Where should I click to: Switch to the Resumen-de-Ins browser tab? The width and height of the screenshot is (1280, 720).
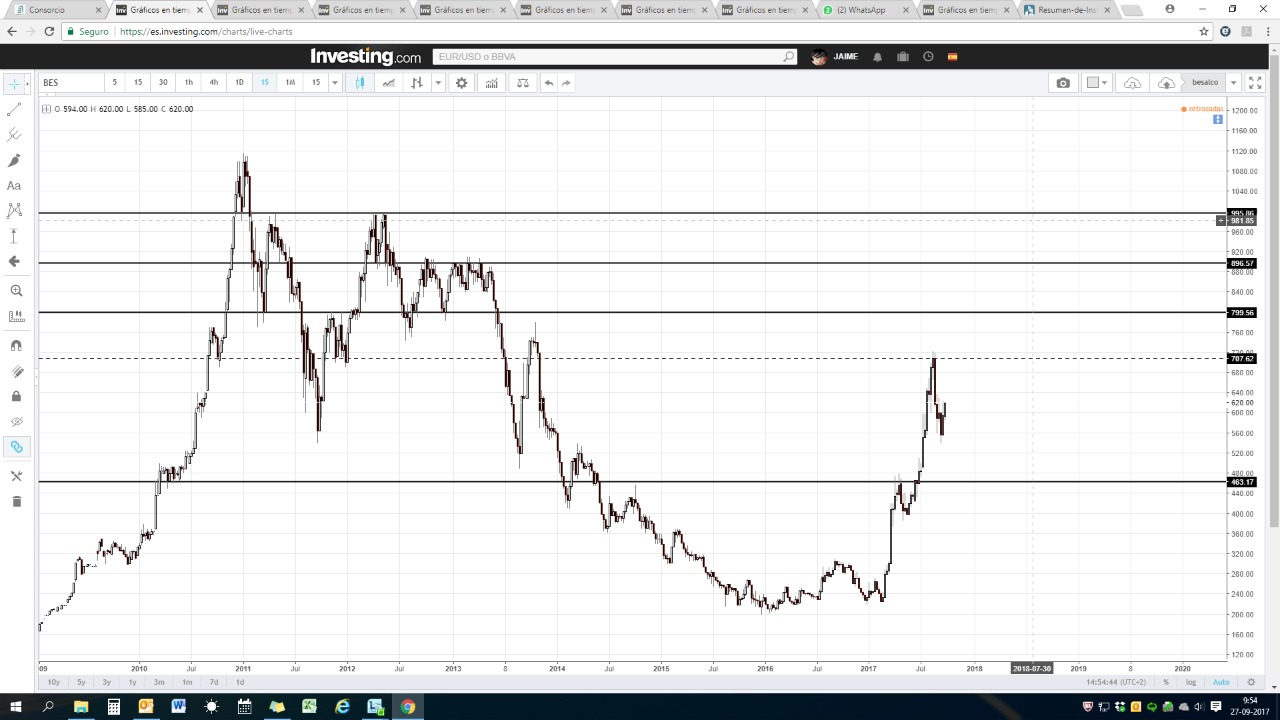pyautogui.click(x=1065, y=10)
